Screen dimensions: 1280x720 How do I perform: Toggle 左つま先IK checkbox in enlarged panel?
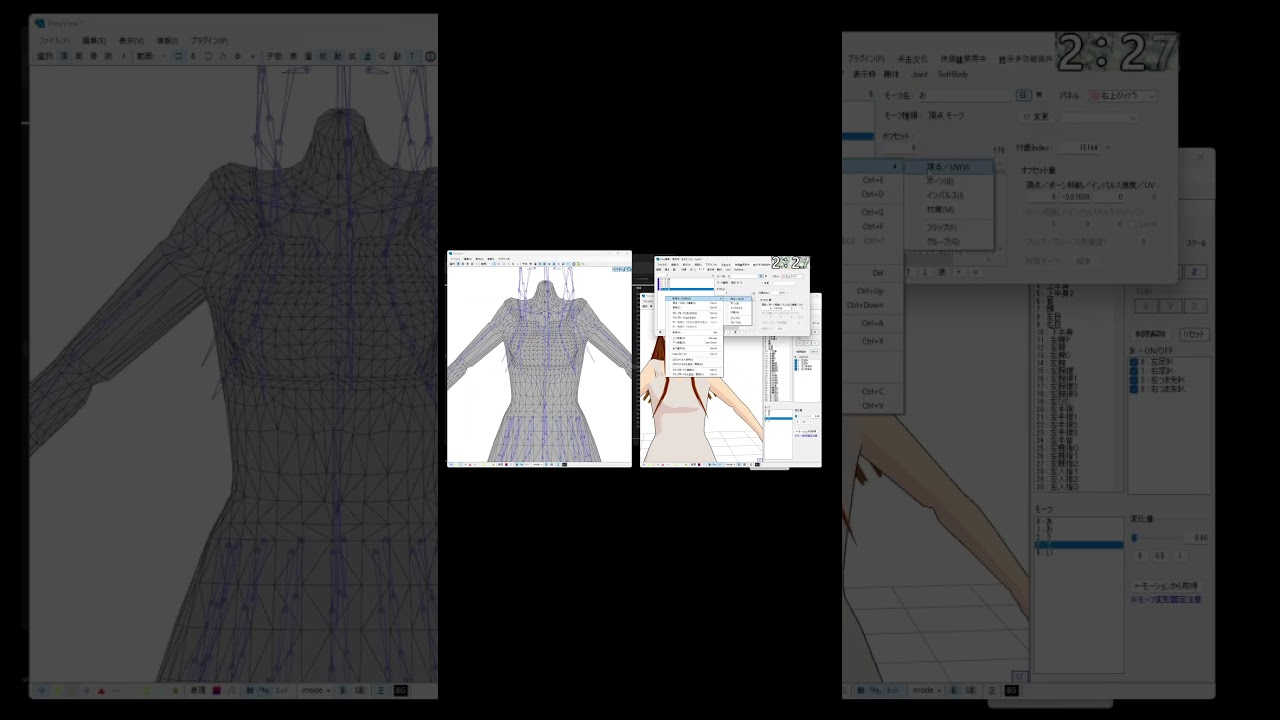(1135, 380)
